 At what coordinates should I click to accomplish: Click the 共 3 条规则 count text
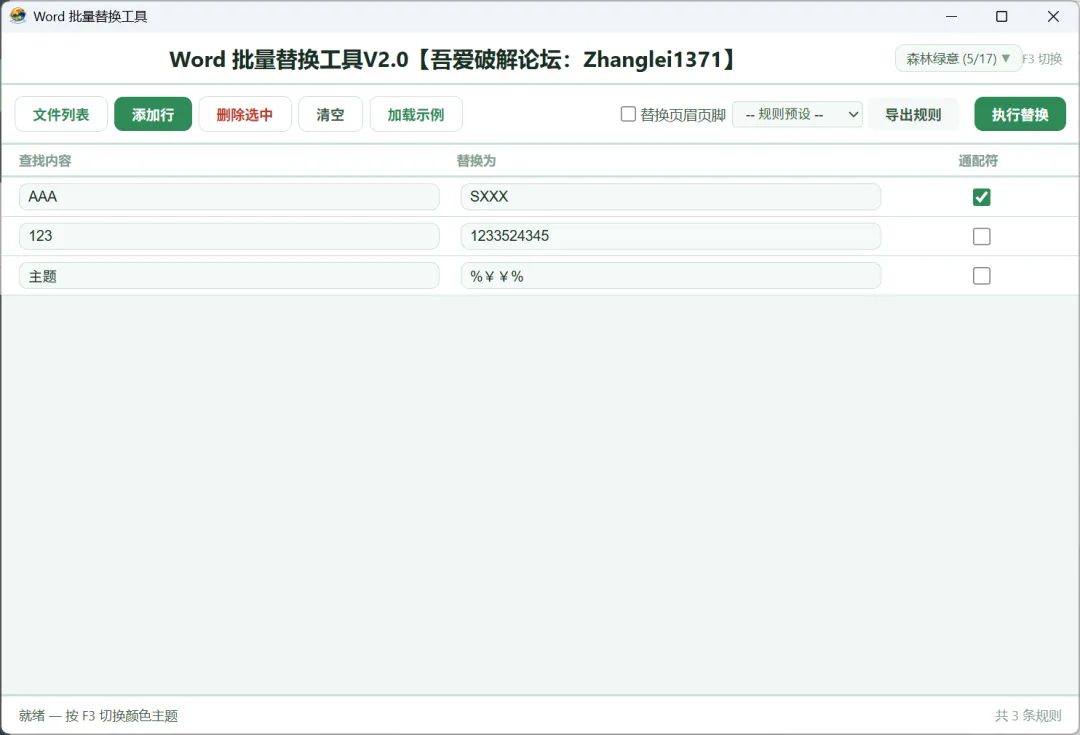(x=1028, y=716)
